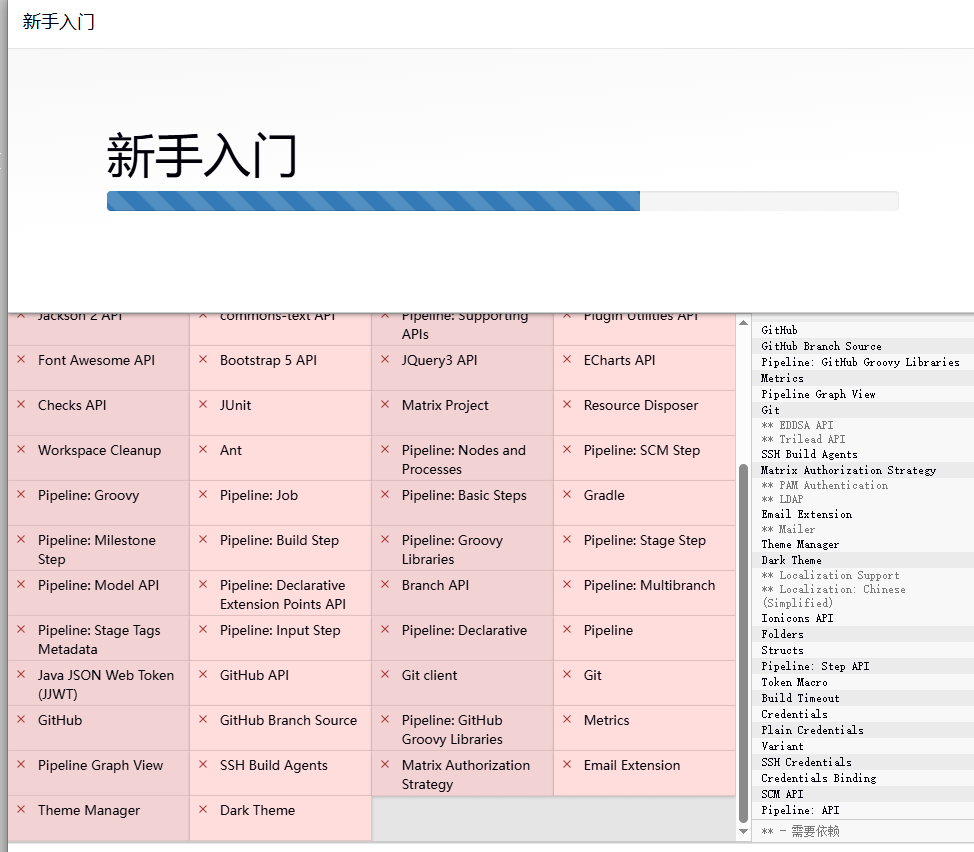Click Matrix Authorization Strategy grid cell
Image resolution: width=974 pixels, height=852 pixels.
tap(463, 774)
